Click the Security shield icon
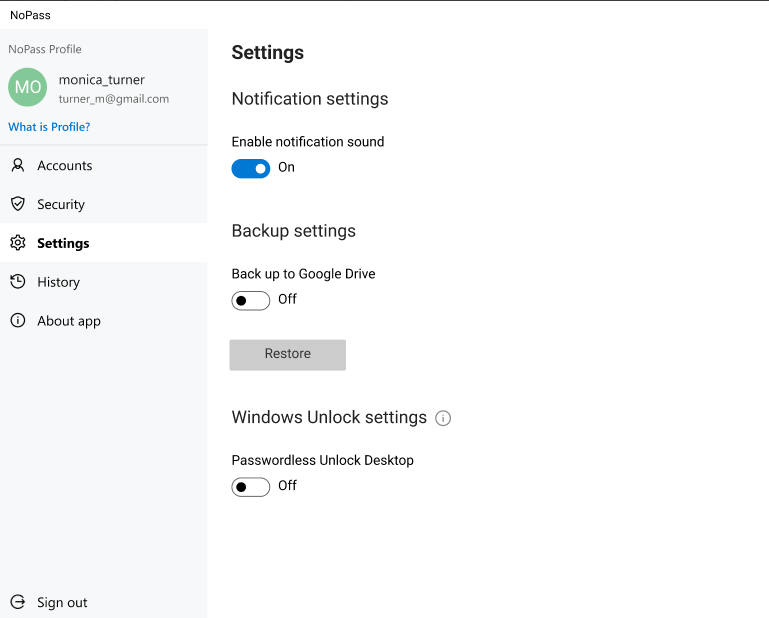Screen dimensions: 769x618 click(x=18, y=204)
